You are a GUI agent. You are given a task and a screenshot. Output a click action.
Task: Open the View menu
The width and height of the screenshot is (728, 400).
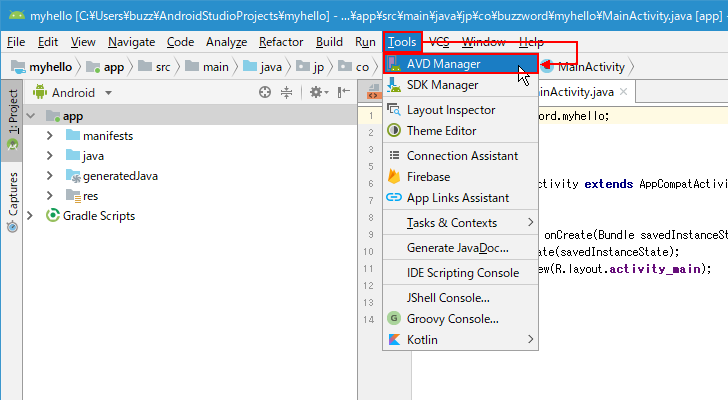click(x=83, y=42)
